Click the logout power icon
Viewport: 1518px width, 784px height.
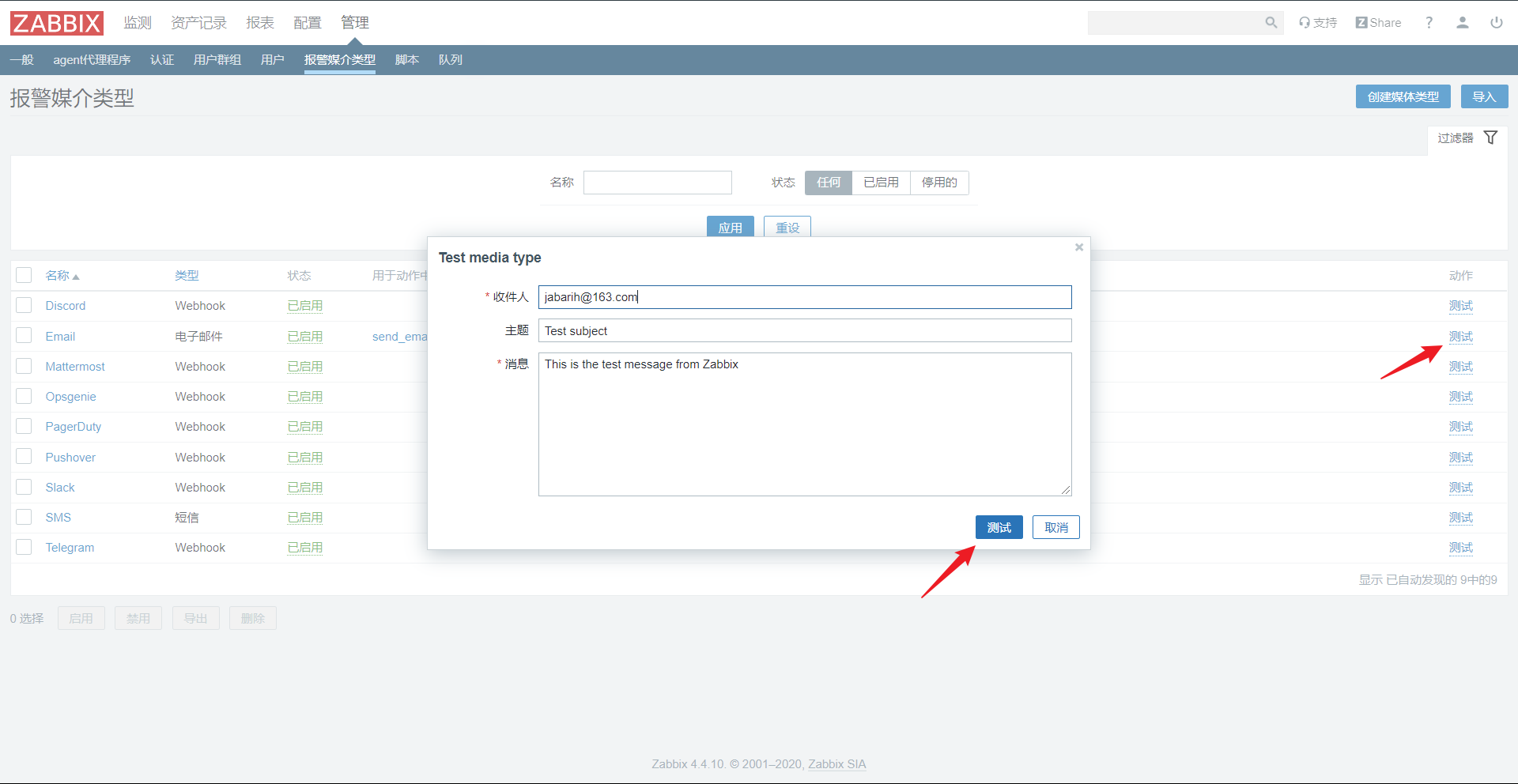pyautogui.click(x=1497, y=23)
